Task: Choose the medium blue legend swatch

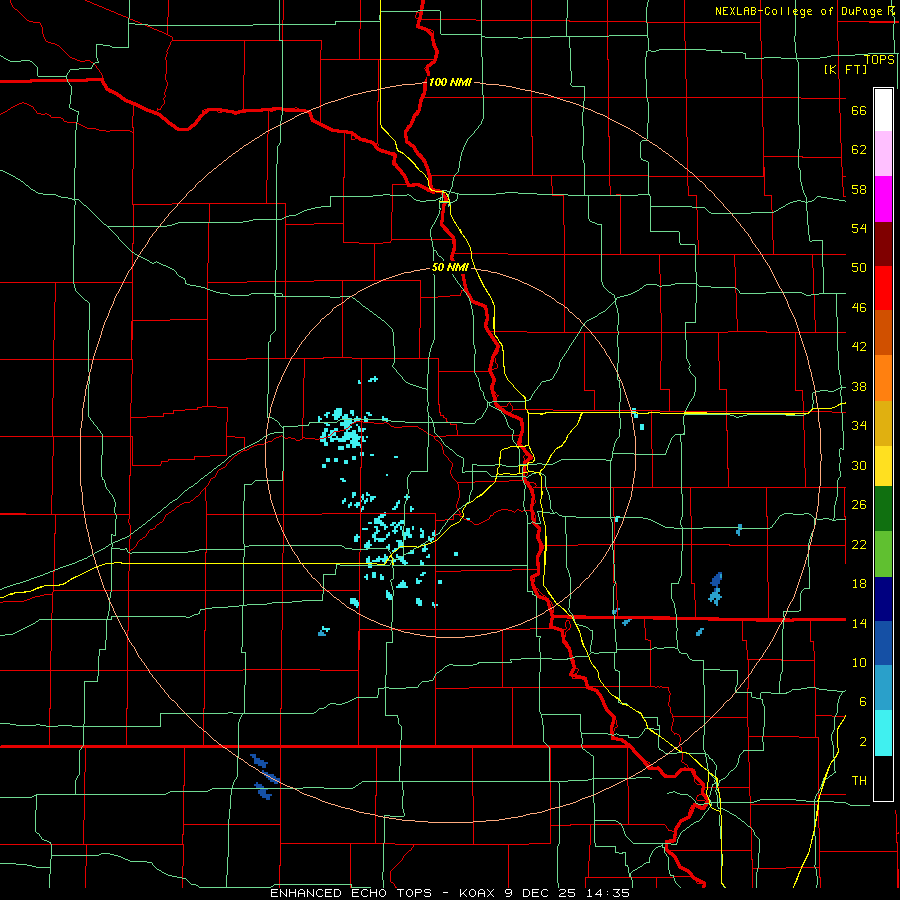Action: pyautogui.click(x=883, y=643)
